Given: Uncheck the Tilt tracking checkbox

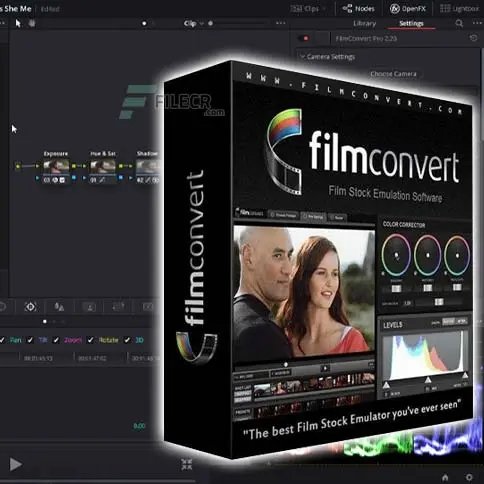Looking at the screenshot, I should click(x=30, y=340).
